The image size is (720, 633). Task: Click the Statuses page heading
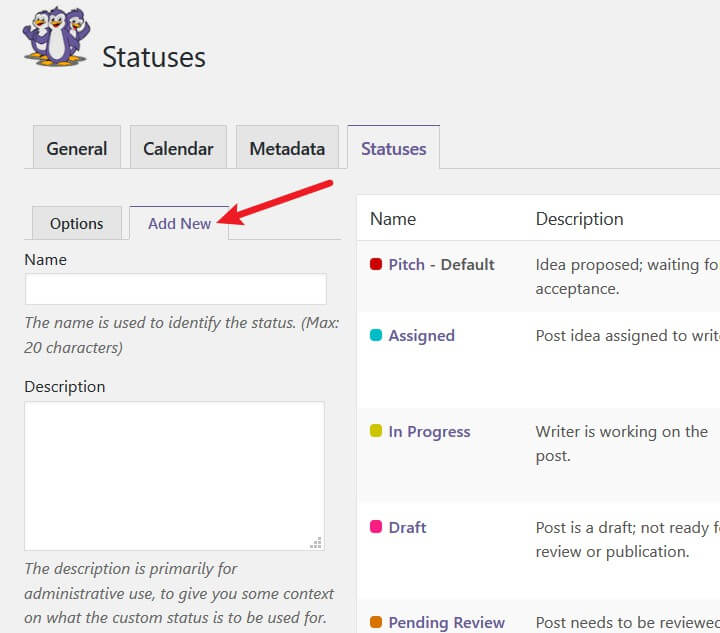pos(154,57)
